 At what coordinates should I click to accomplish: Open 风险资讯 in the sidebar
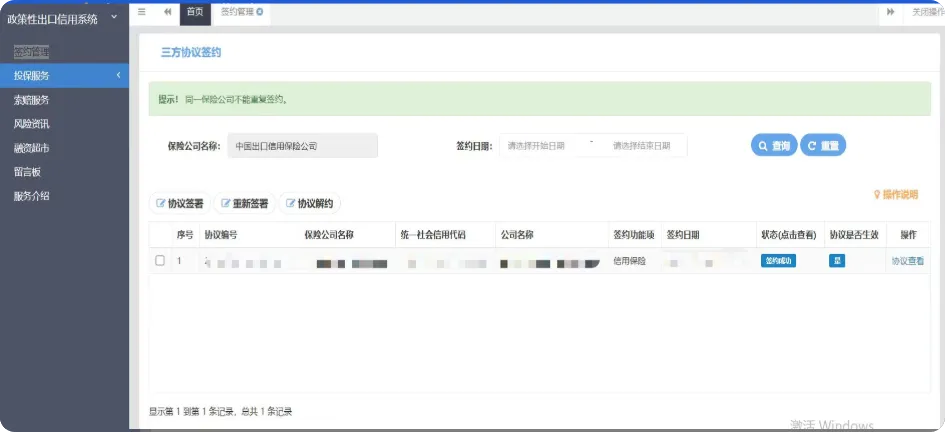tap(32, 124)
